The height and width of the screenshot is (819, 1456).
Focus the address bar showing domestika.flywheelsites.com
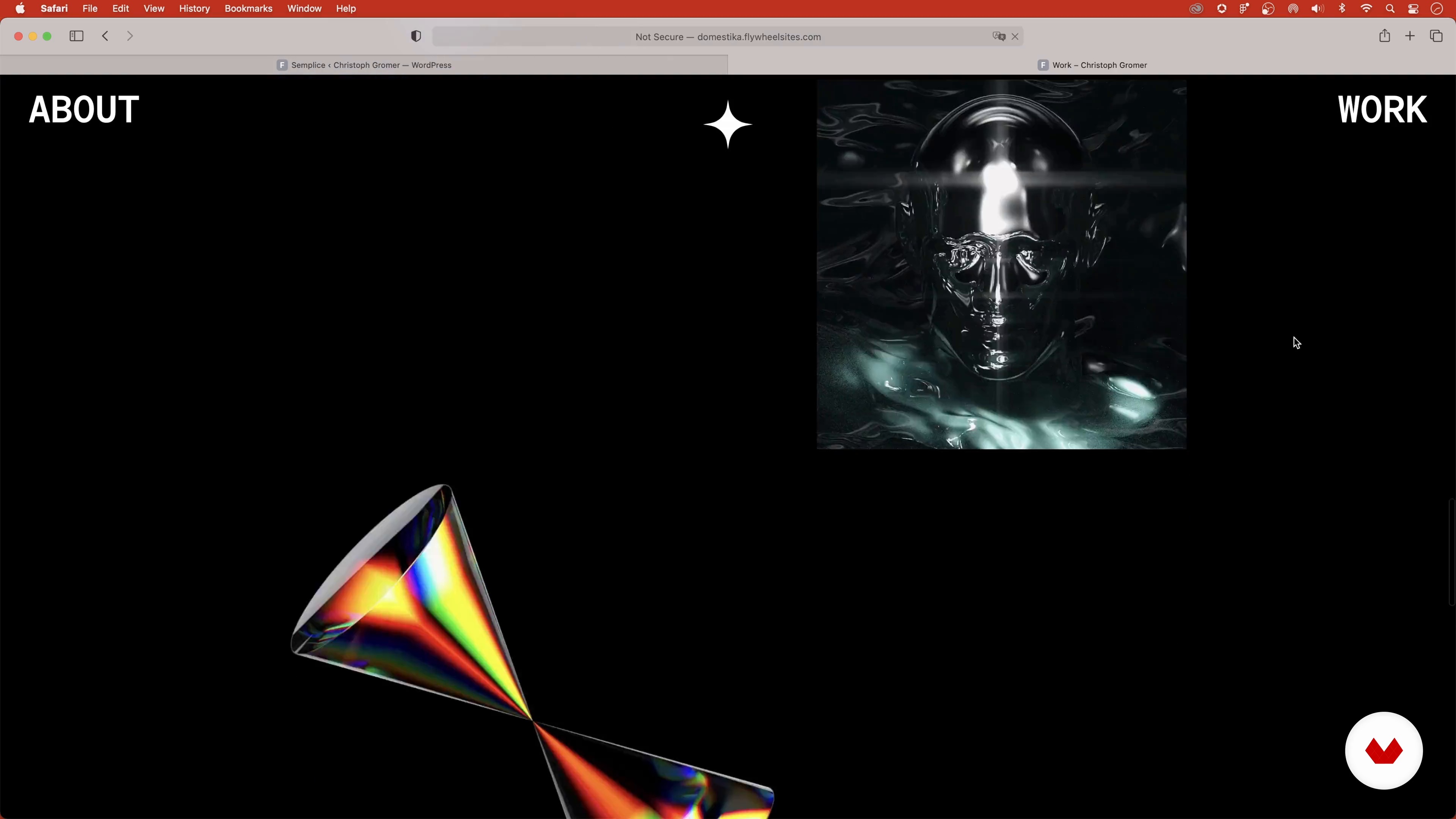(x=728, y=37)
